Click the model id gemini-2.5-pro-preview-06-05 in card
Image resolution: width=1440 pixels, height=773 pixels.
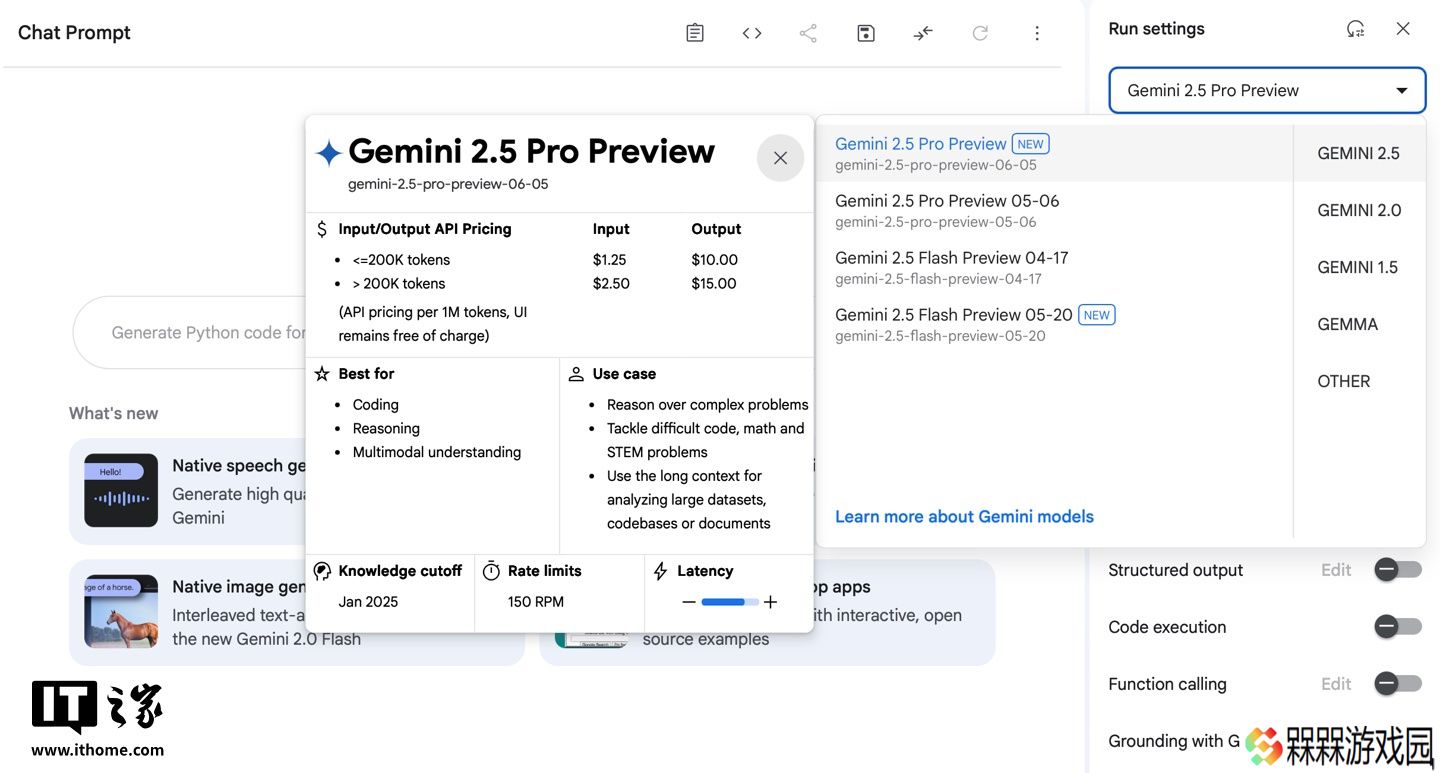[x=448, y=184]
